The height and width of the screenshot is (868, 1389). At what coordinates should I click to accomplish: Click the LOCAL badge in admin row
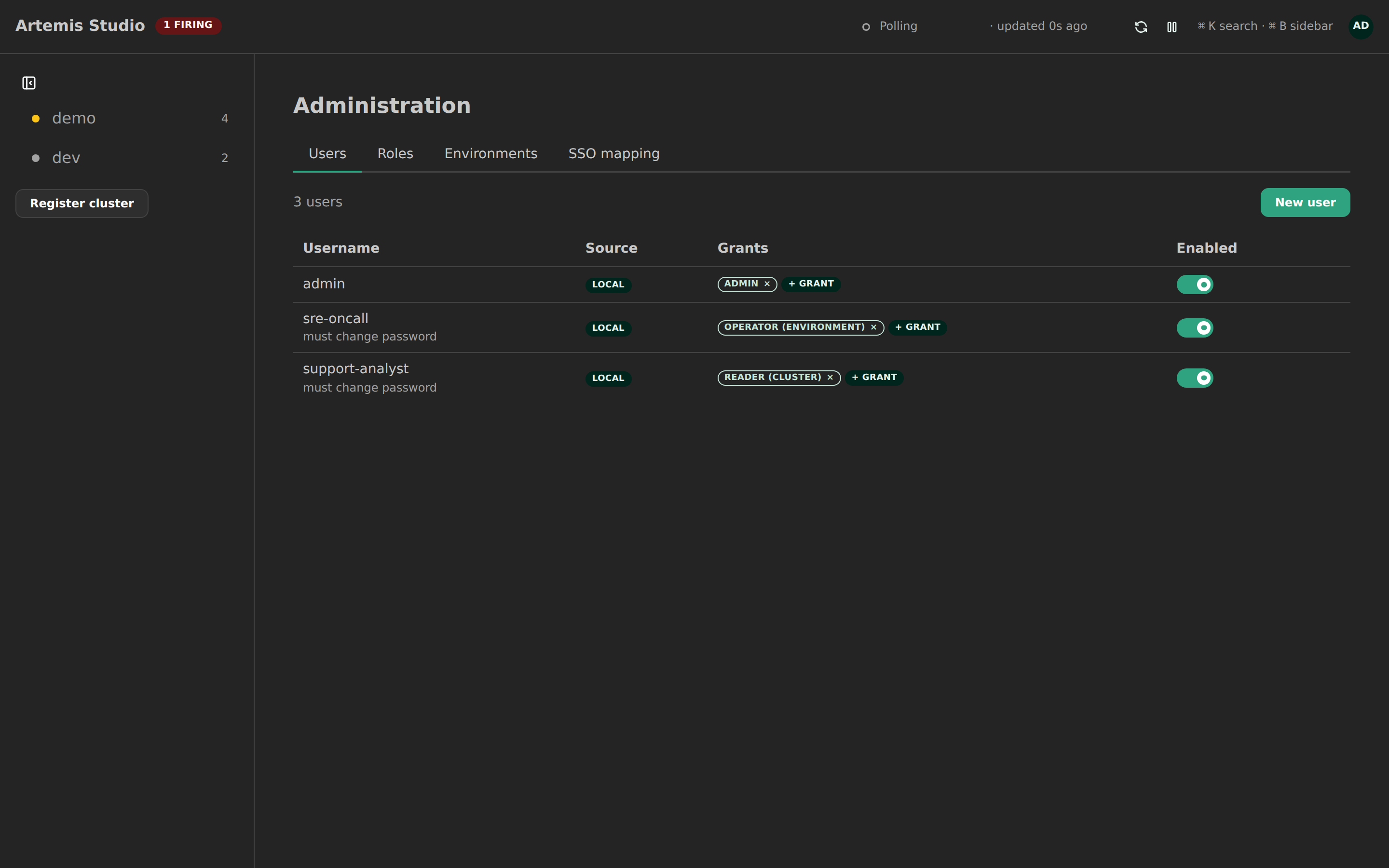point(608,285)
